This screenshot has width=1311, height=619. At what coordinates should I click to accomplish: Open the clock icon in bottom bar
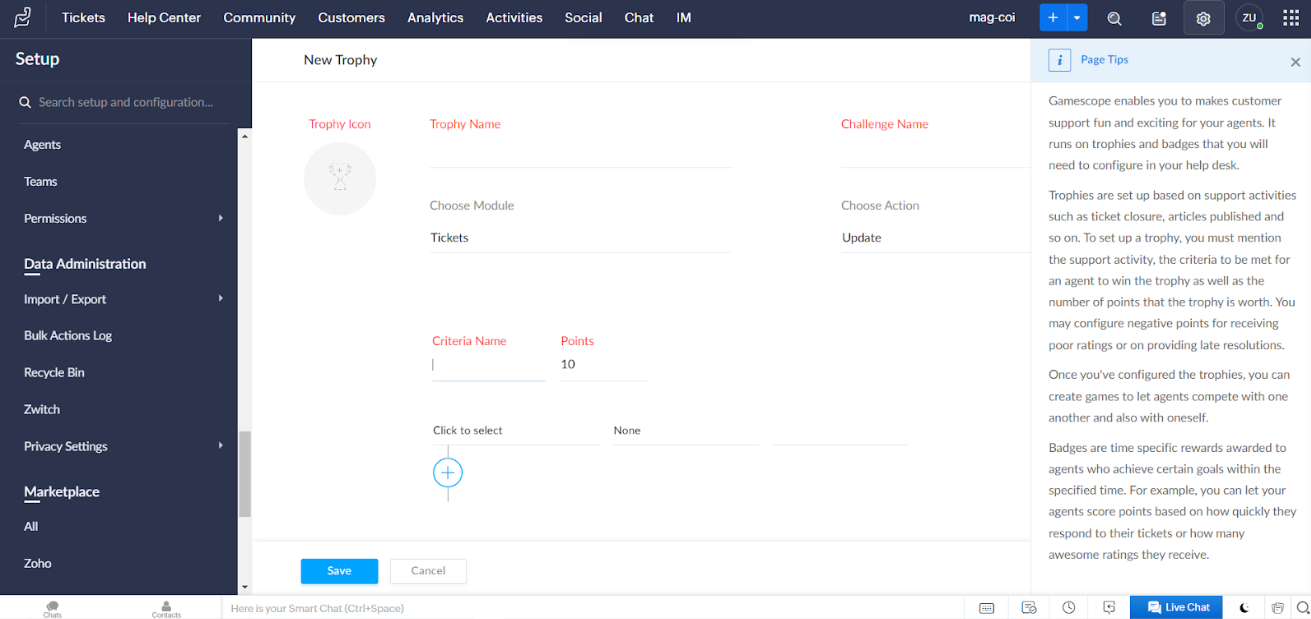click(x=1069, y=607)
